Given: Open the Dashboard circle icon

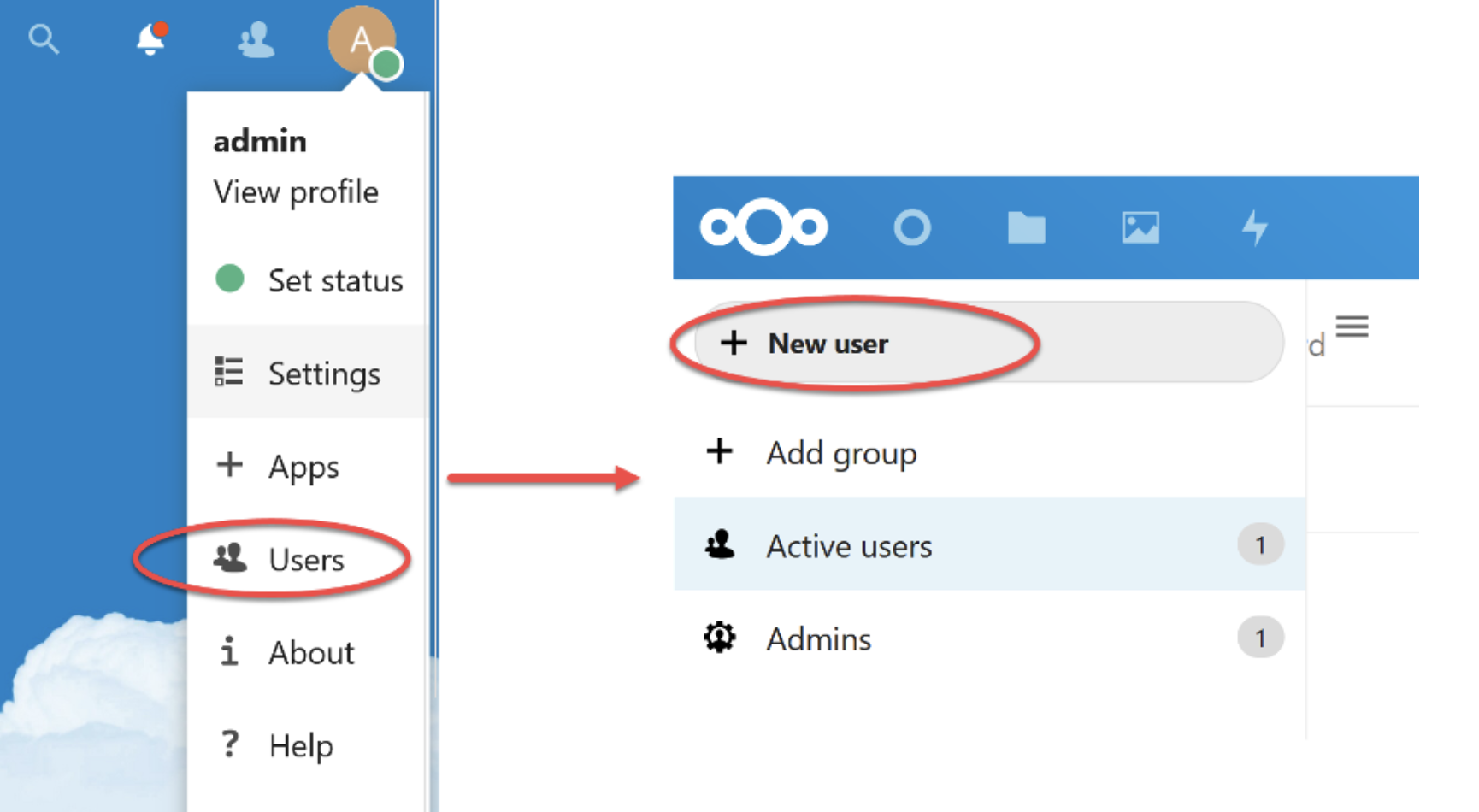Looking at the screenshot, I should click(912, 227).
